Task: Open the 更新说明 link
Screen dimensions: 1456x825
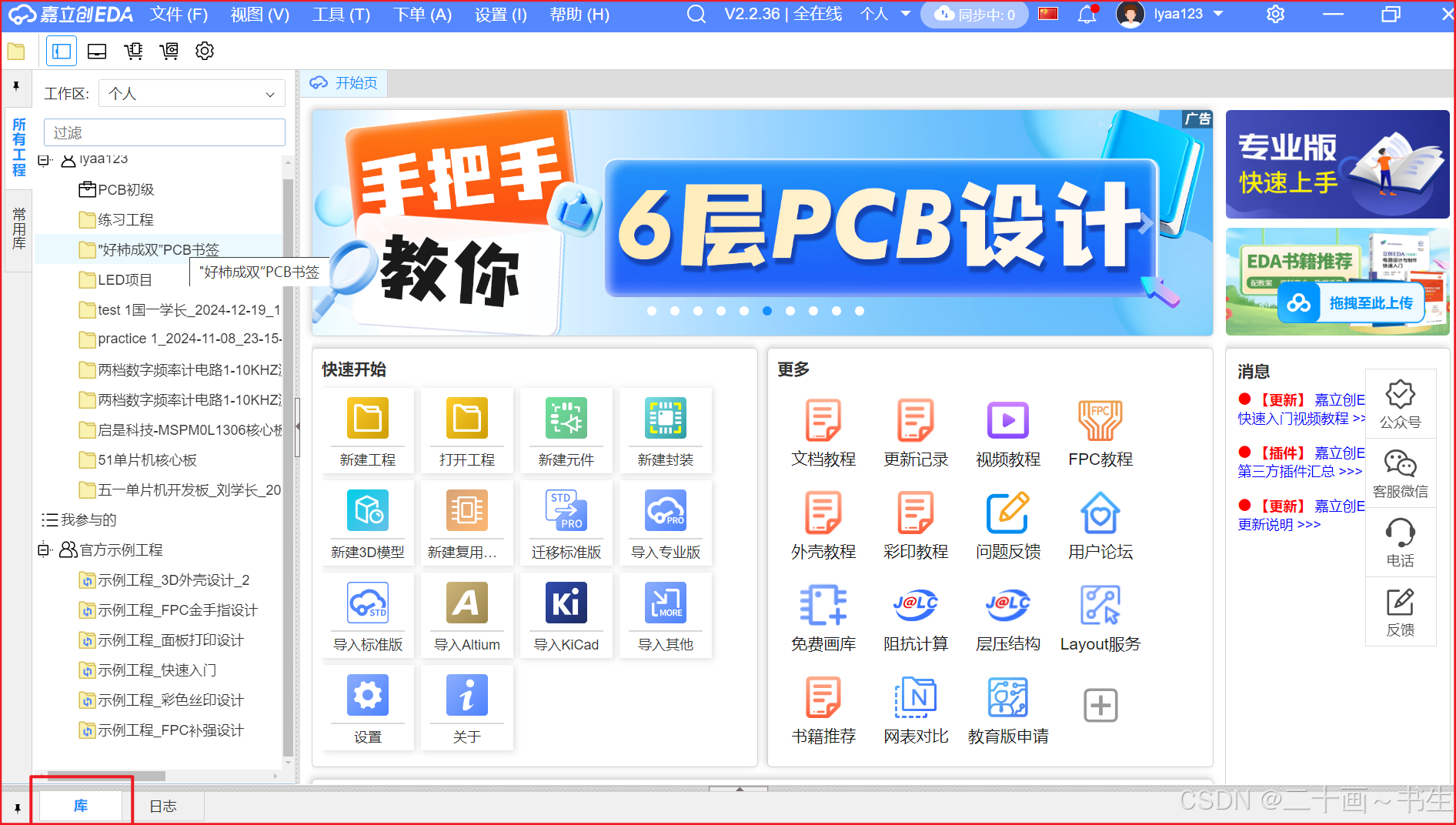Action: click(x=1279, y=524)
